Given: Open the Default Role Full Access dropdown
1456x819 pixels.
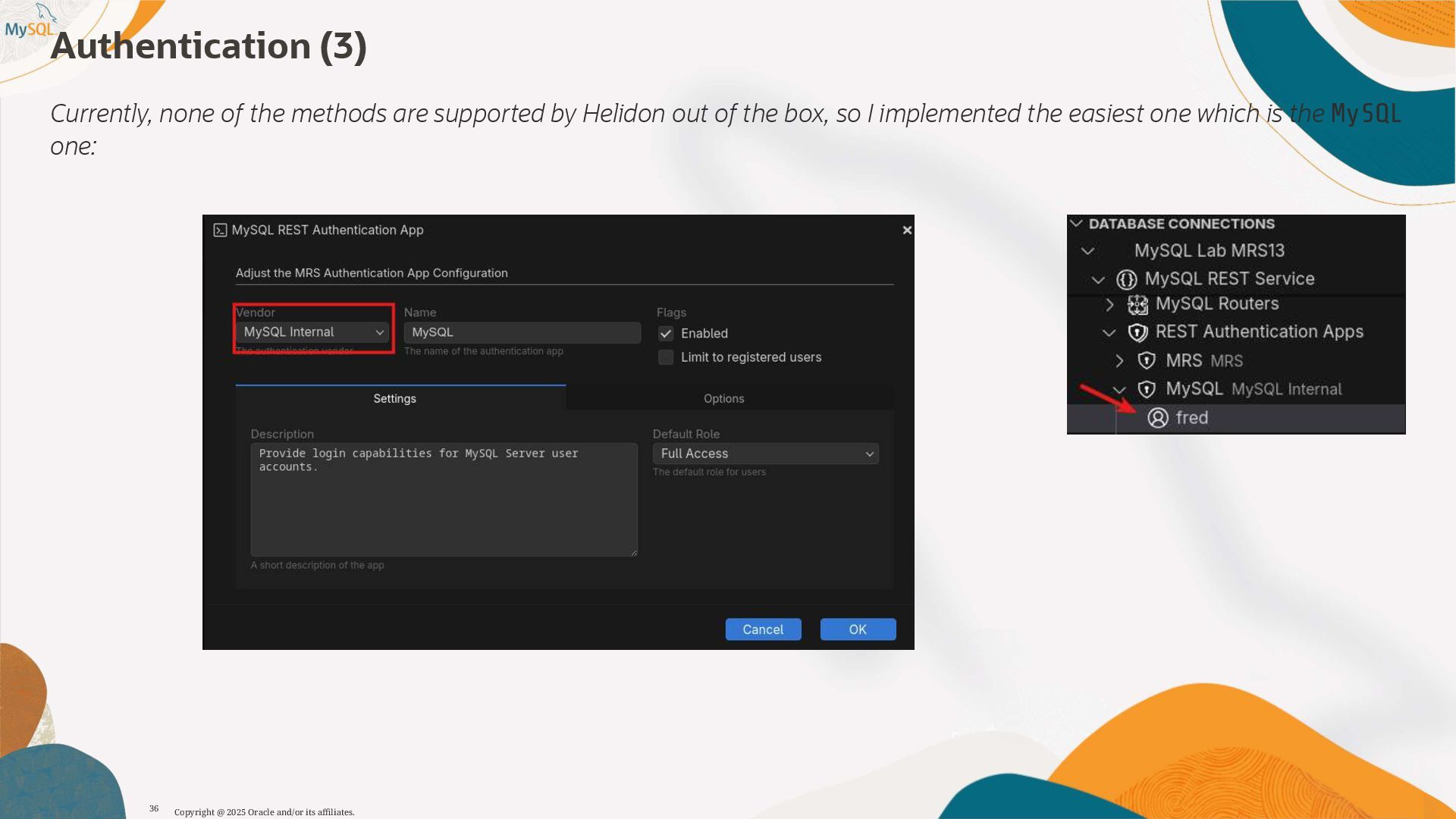Looking at the screenshot, I should point(765,453).
